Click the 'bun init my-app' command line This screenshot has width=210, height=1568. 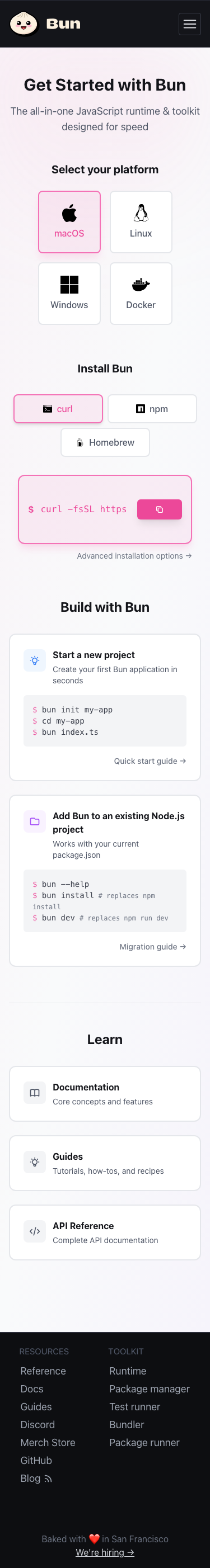point(72,710)
